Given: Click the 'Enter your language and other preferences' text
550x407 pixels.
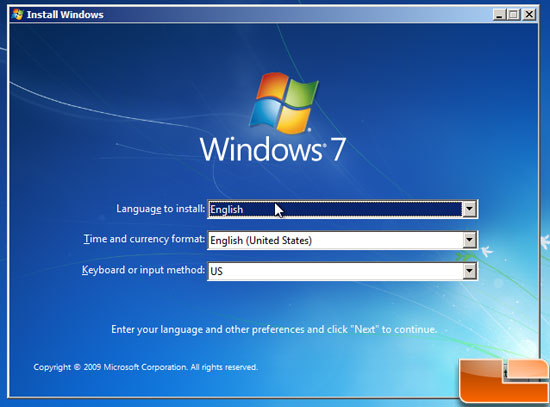Looking at the screenshot, I should [x=274, y=329].
